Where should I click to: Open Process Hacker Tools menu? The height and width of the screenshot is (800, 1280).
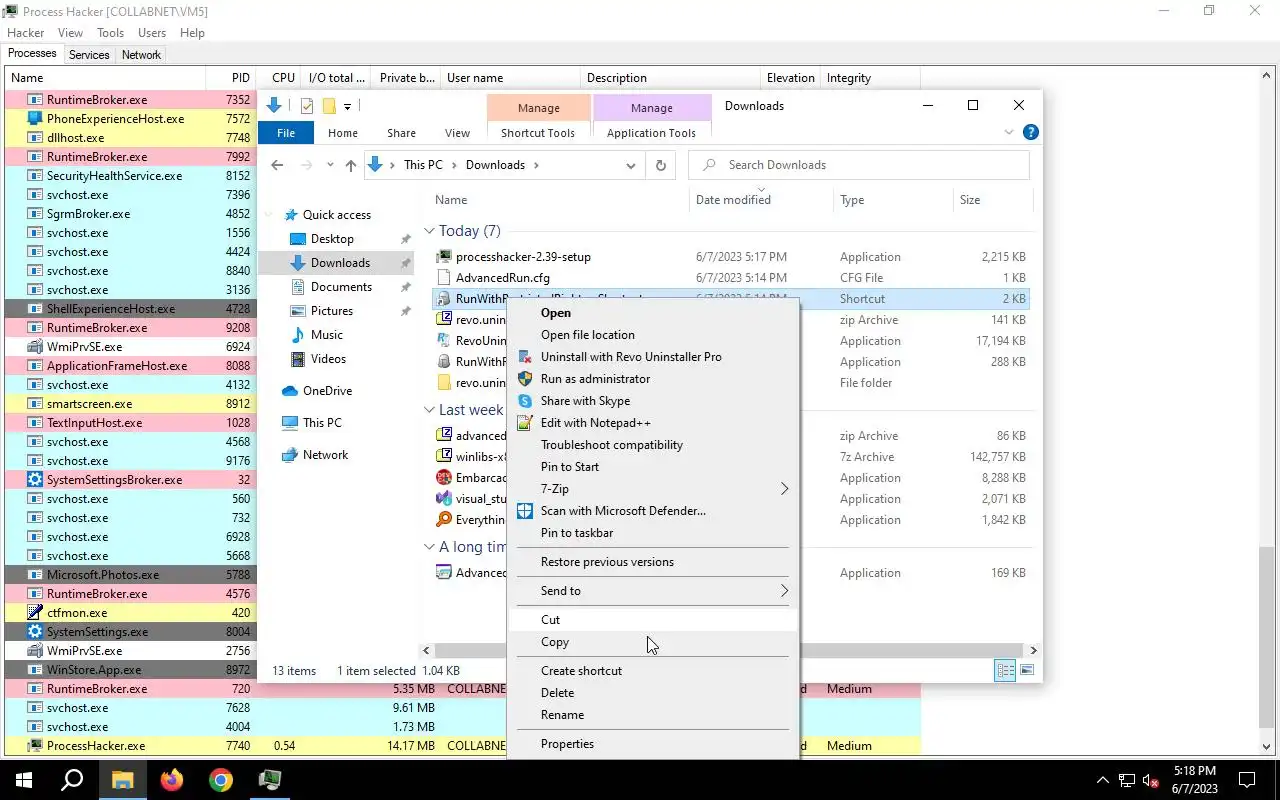pyautogui.click(x=111, y=33)
